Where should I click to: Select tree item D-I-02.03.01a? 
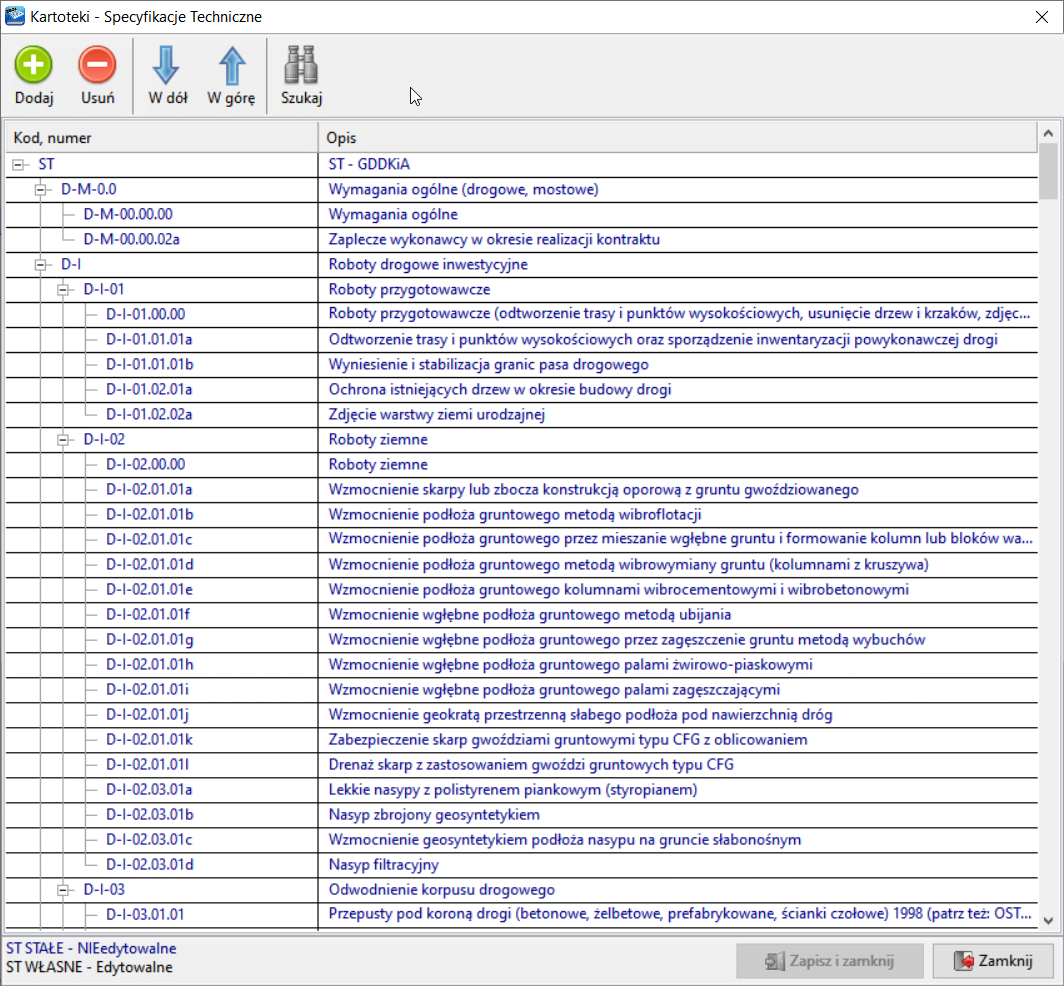pyautogui.click(x=149, y=790)
